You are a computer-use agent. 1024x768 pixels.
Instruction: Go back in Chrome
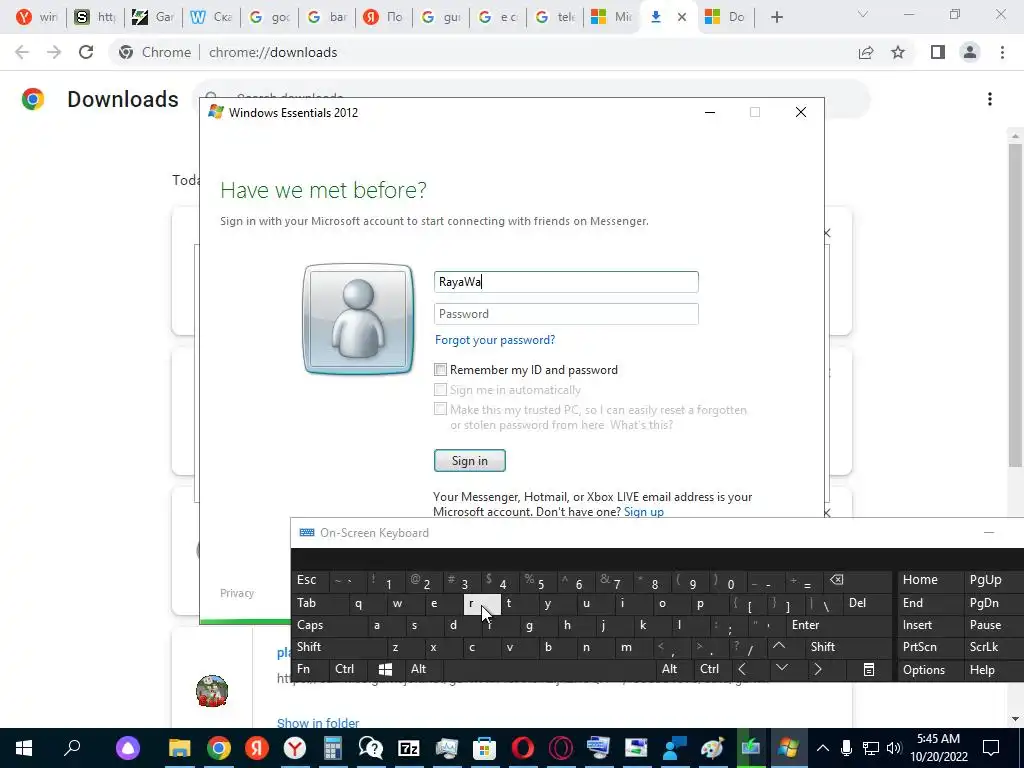tap(22, 52)
